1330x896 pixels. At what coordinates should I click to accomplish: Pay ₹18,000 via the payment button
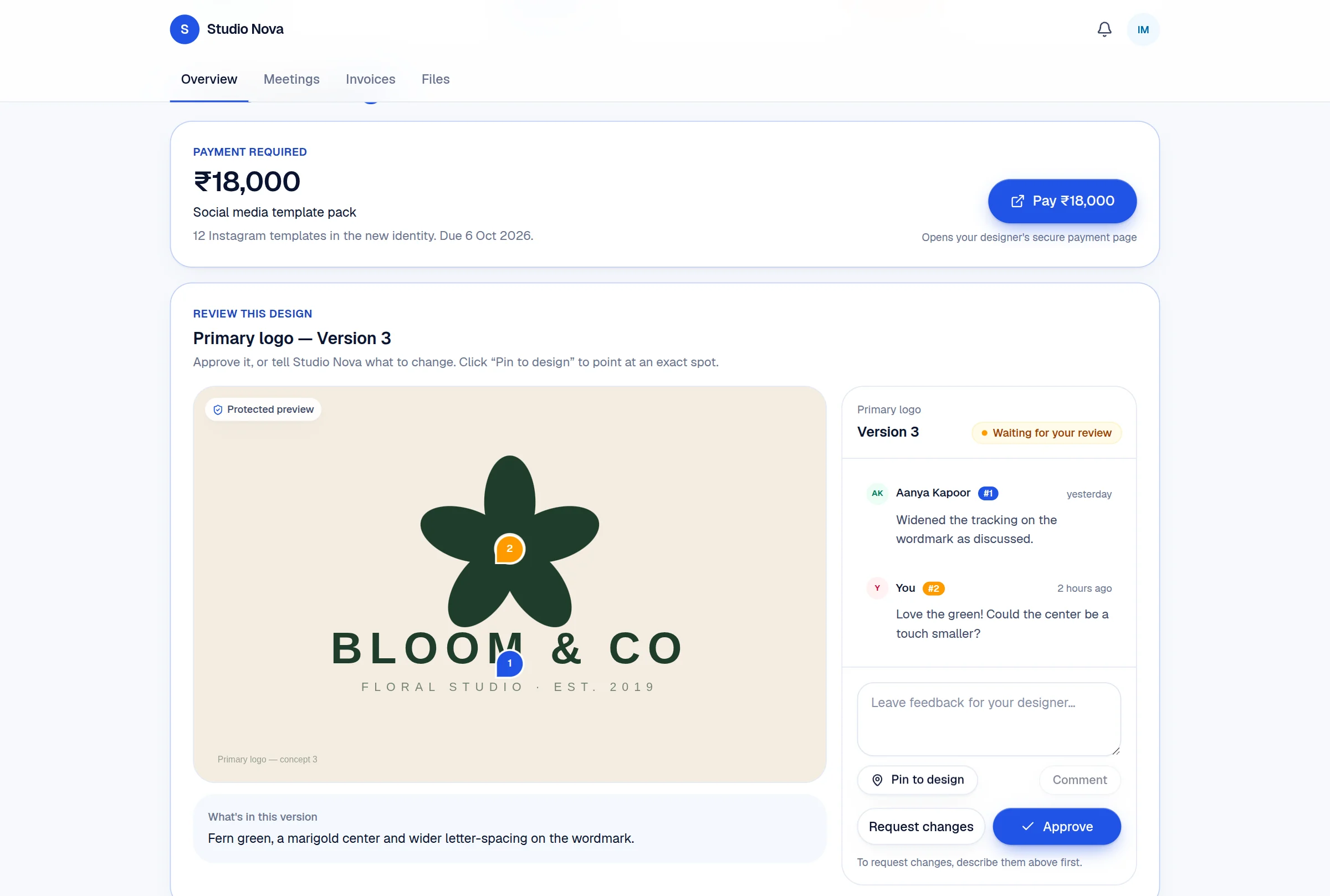[1062, 201]
